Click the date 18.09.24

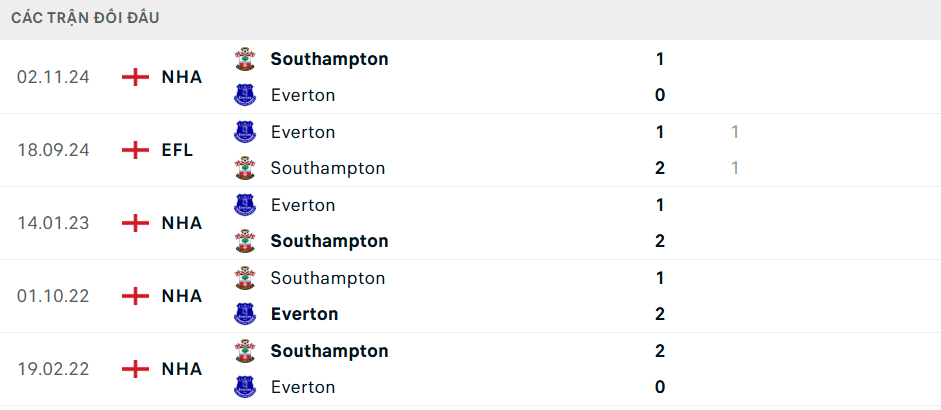(x=53, y=150)
